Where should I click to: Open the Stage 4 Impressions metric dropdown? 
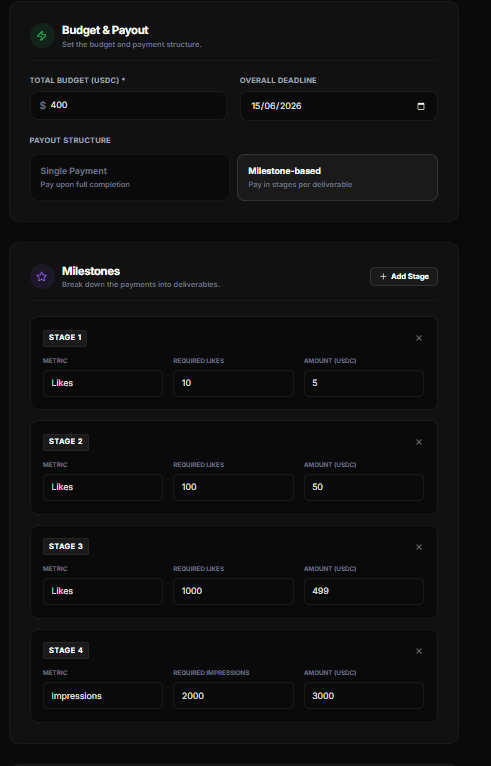pyautogui.click(x=103, y=696)
